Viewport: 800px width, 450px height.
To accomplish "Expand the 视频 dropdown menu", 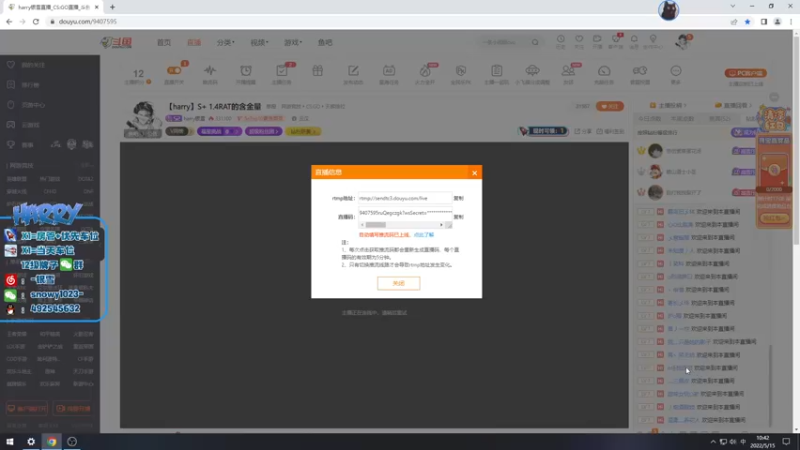I will [259, 42].
